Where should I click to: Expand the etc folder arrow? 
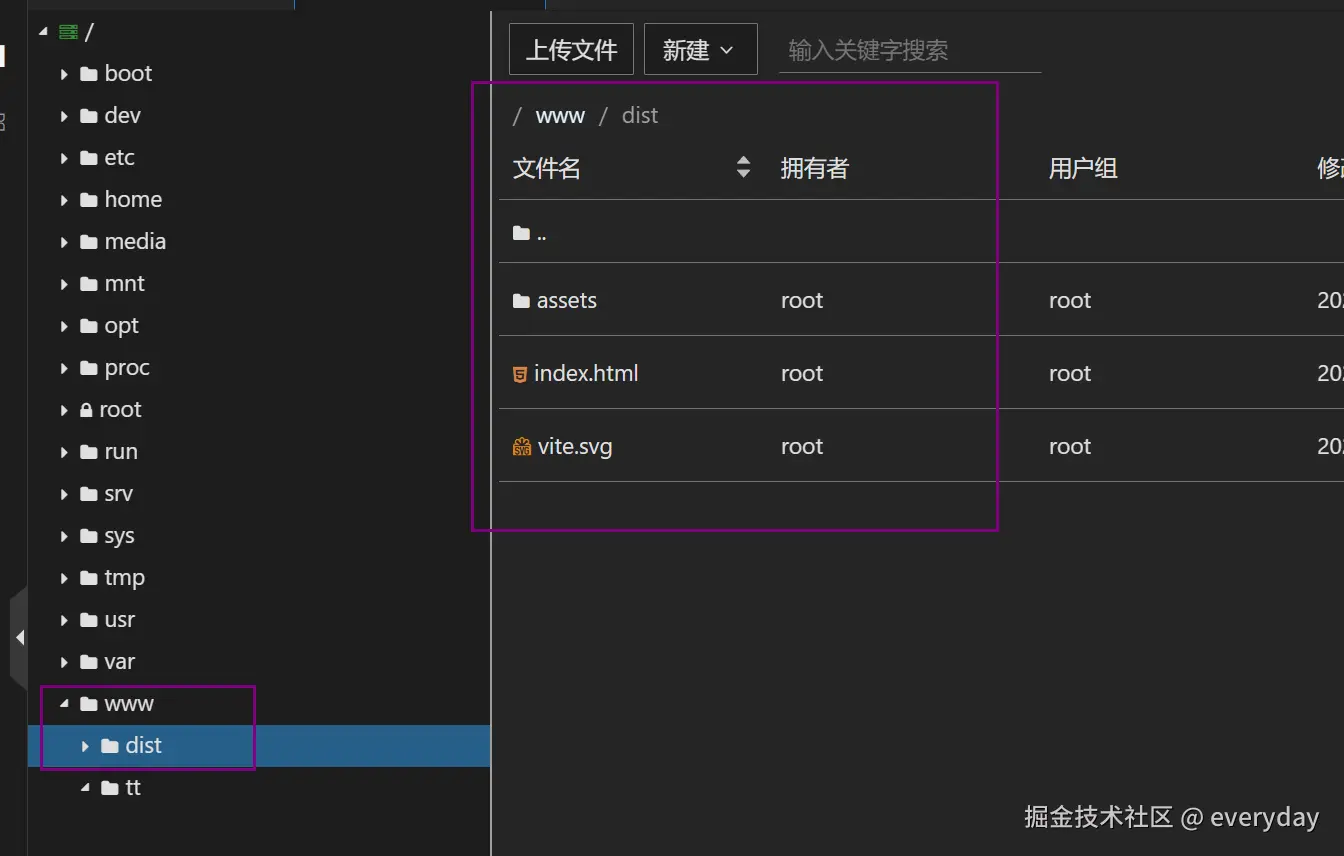[x=64, y=158]
